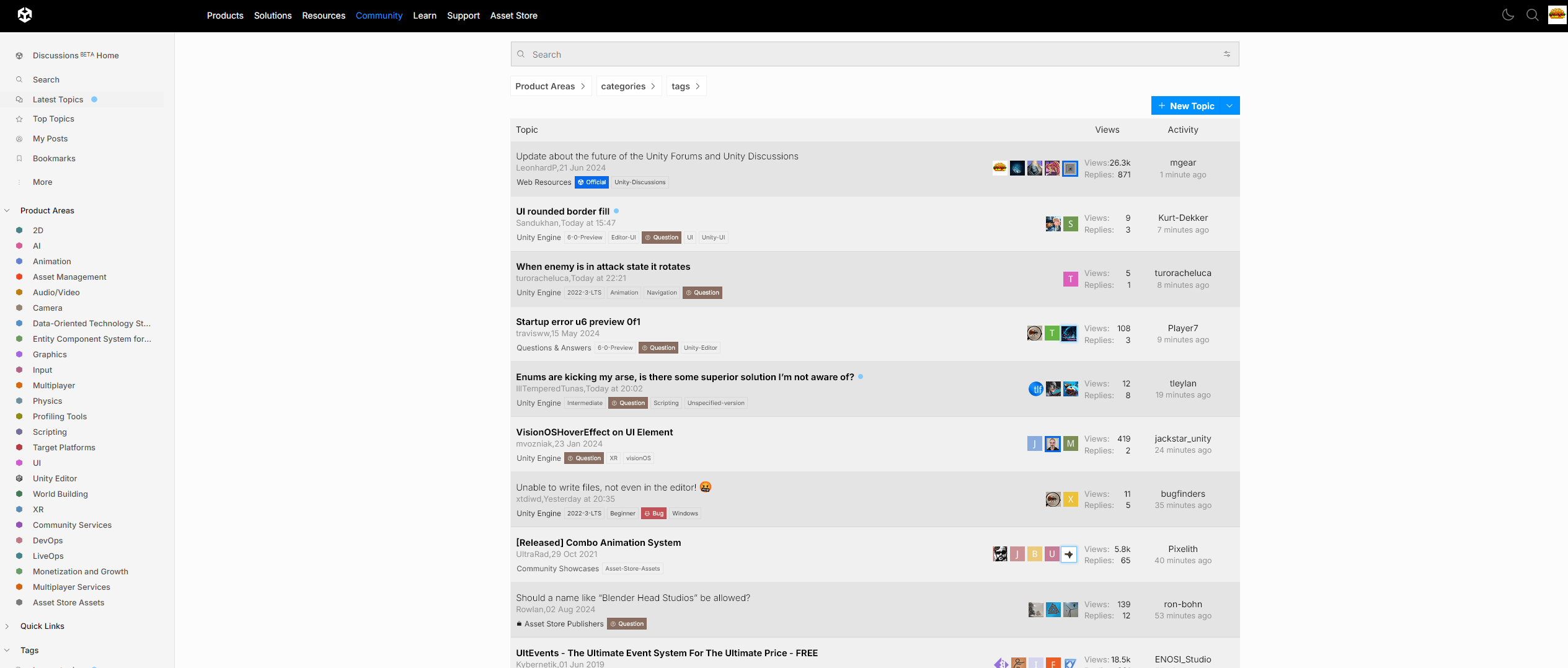
Task: Open the Multiplayer Services category
Action: pos(71,587)
